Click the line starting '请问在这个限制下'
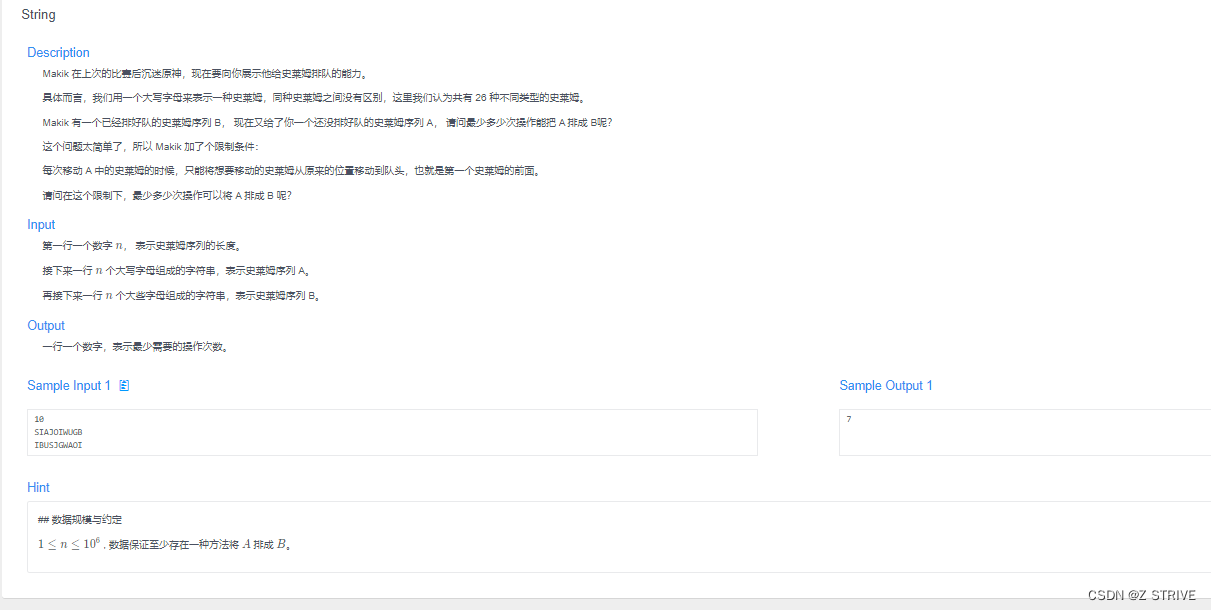 167,196
